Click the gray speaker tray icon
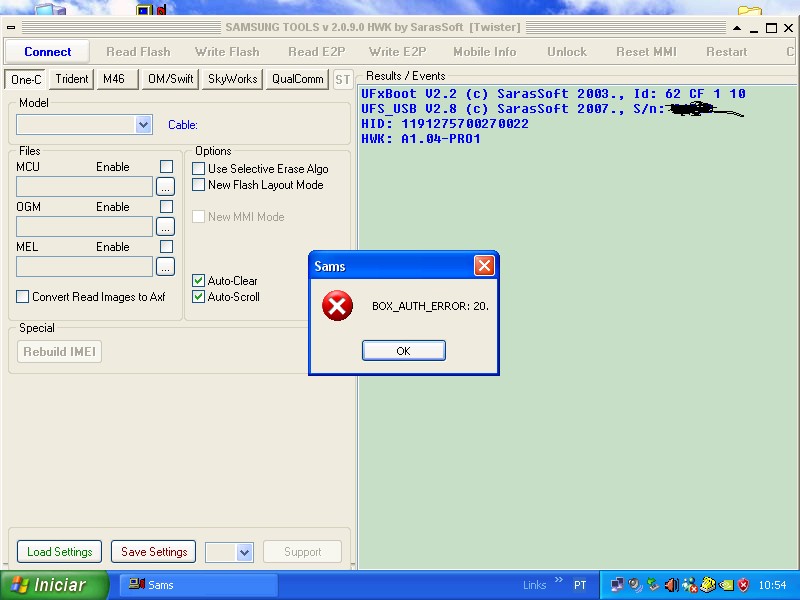800x600 pixels. [635, 585]
